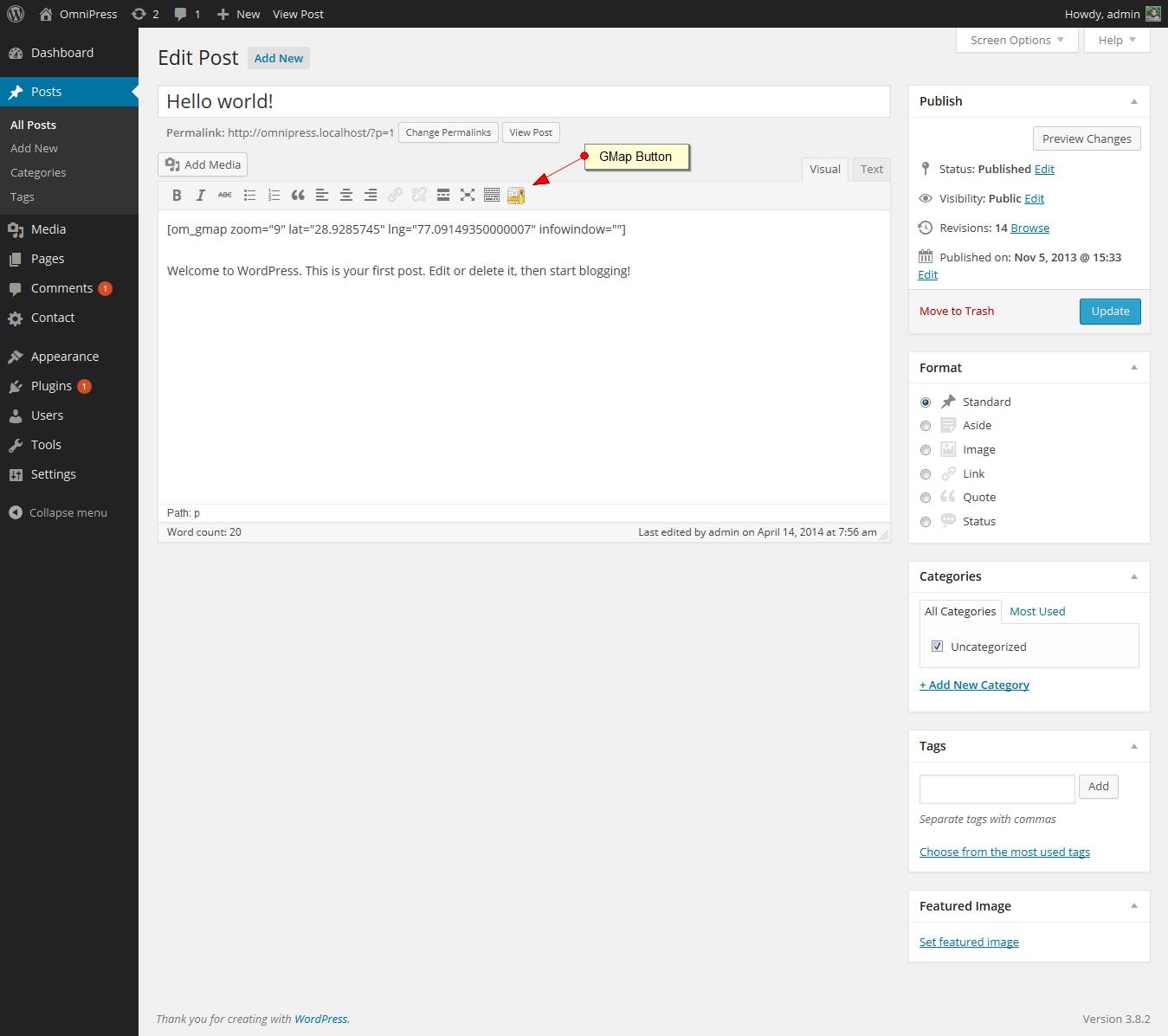Open the updates icon showing 2
1168x1036 pixels.
point(145,14)
